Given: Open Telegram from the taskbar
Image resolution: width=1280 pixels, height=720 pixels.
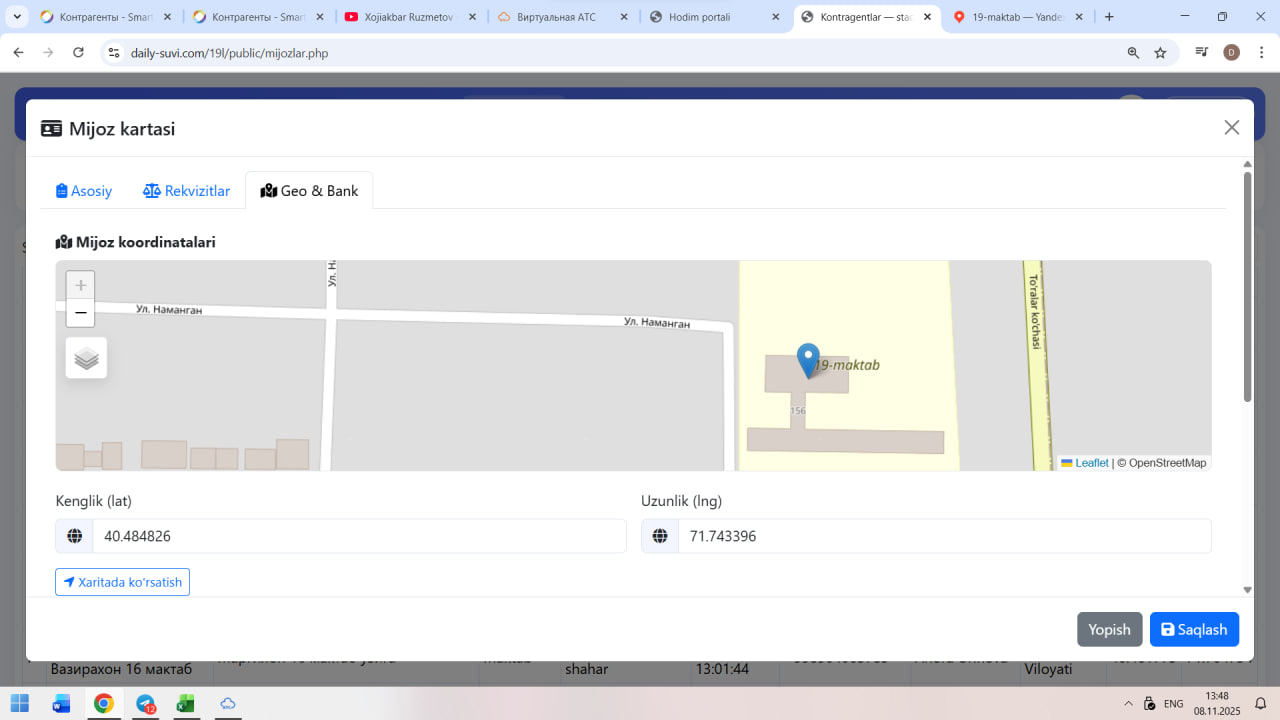Looking at the screenshot, I should pos(146,703).
